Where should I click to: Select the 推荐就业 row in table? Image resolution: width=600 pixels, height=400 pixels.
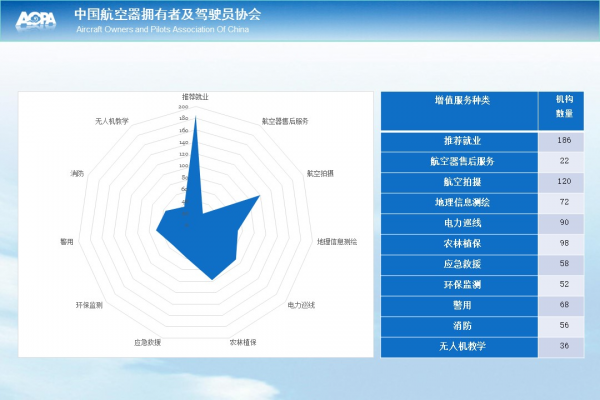click(462, 140)
